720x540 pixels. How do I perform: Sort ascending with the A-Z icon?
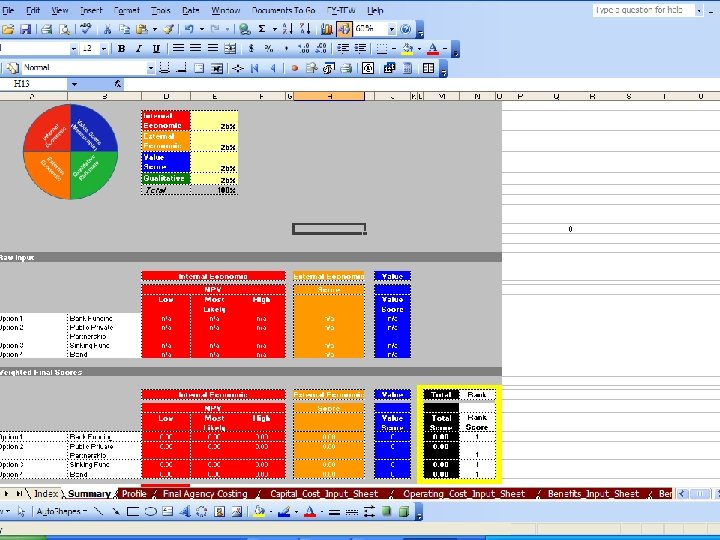287,29
